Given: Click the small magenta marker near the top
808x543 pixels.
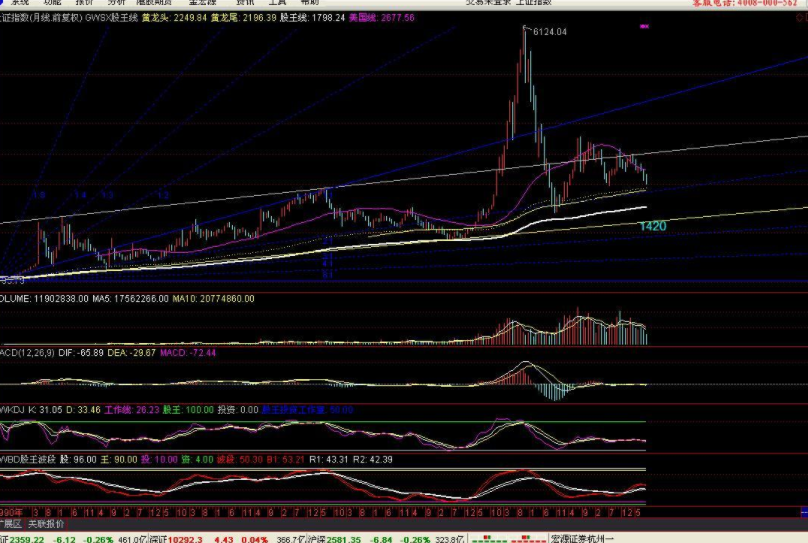Looking at the screenshot, I should pyautogui.click(x=644, y=26).
